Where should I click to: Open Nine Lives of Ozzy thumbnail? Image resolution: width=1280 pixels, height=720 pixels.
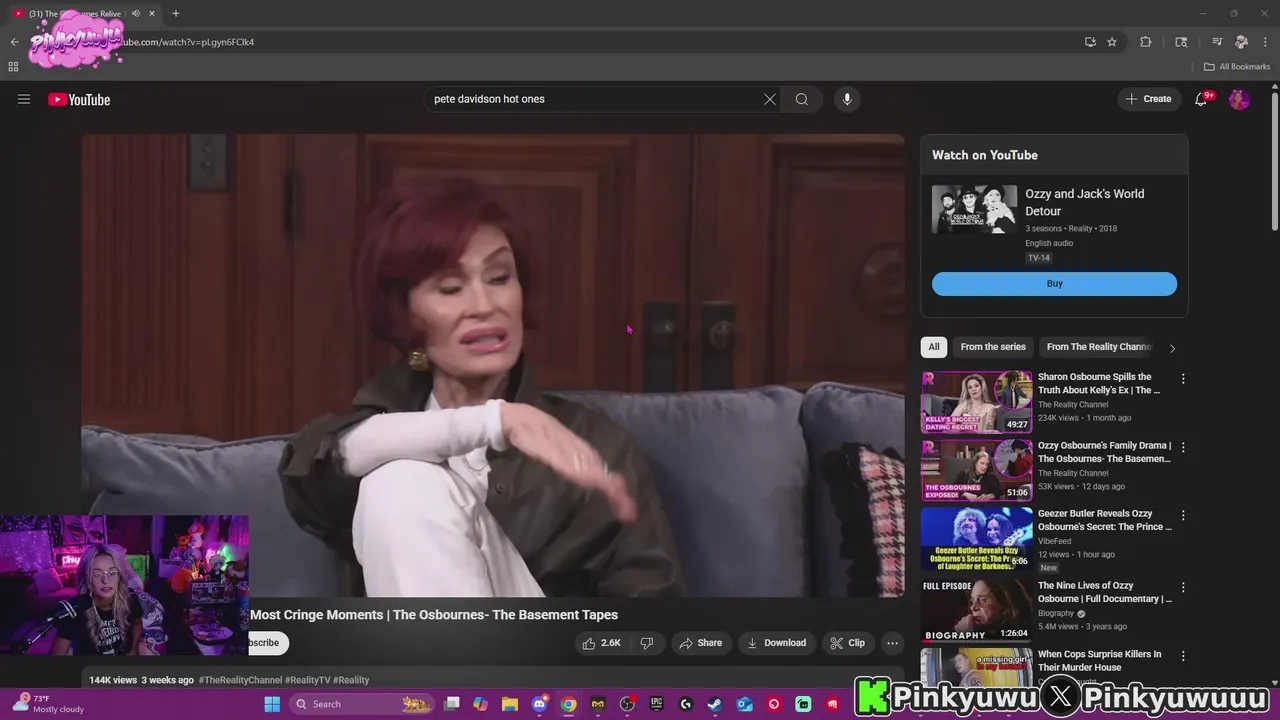coord(977,610)
